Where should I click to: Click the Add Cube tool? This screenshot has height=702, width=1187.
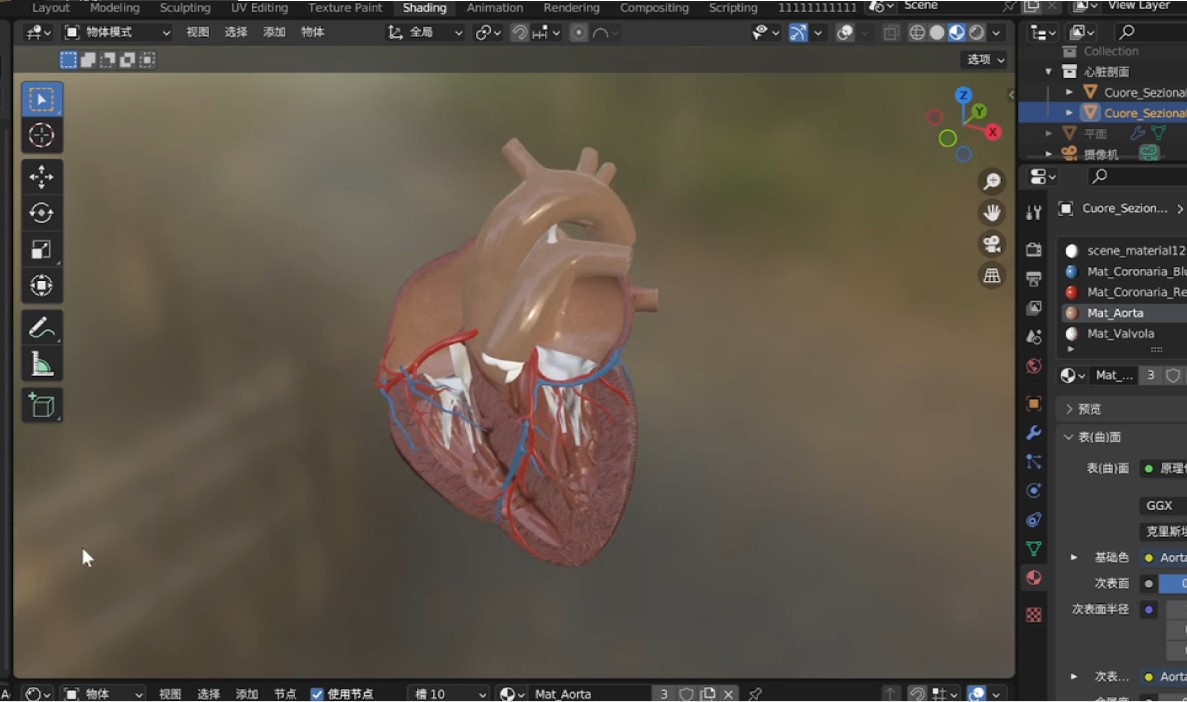pyautogui.click(x=42, y=405)
